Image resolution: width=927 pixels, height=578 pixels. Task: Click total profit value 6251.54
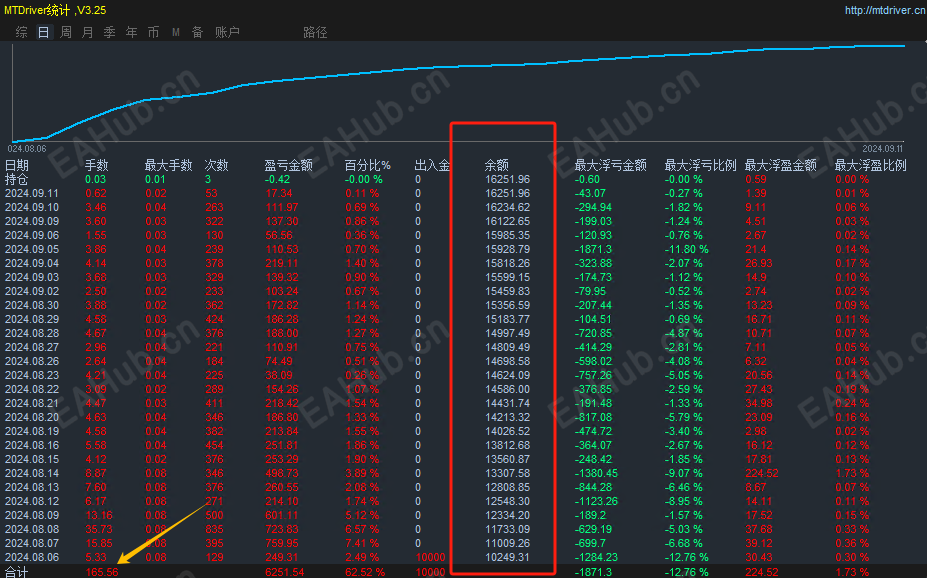tap(284, 572)
